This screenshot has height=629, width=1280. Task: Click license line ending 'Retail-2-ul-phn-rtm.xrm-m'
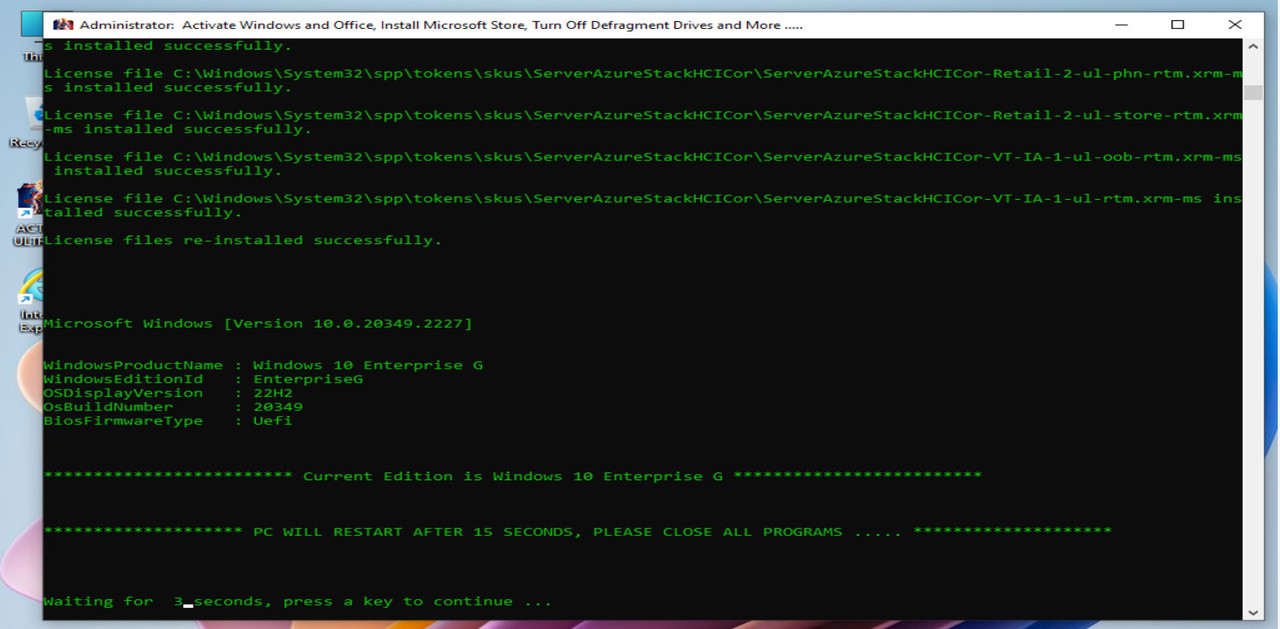[x=643, y=73]
